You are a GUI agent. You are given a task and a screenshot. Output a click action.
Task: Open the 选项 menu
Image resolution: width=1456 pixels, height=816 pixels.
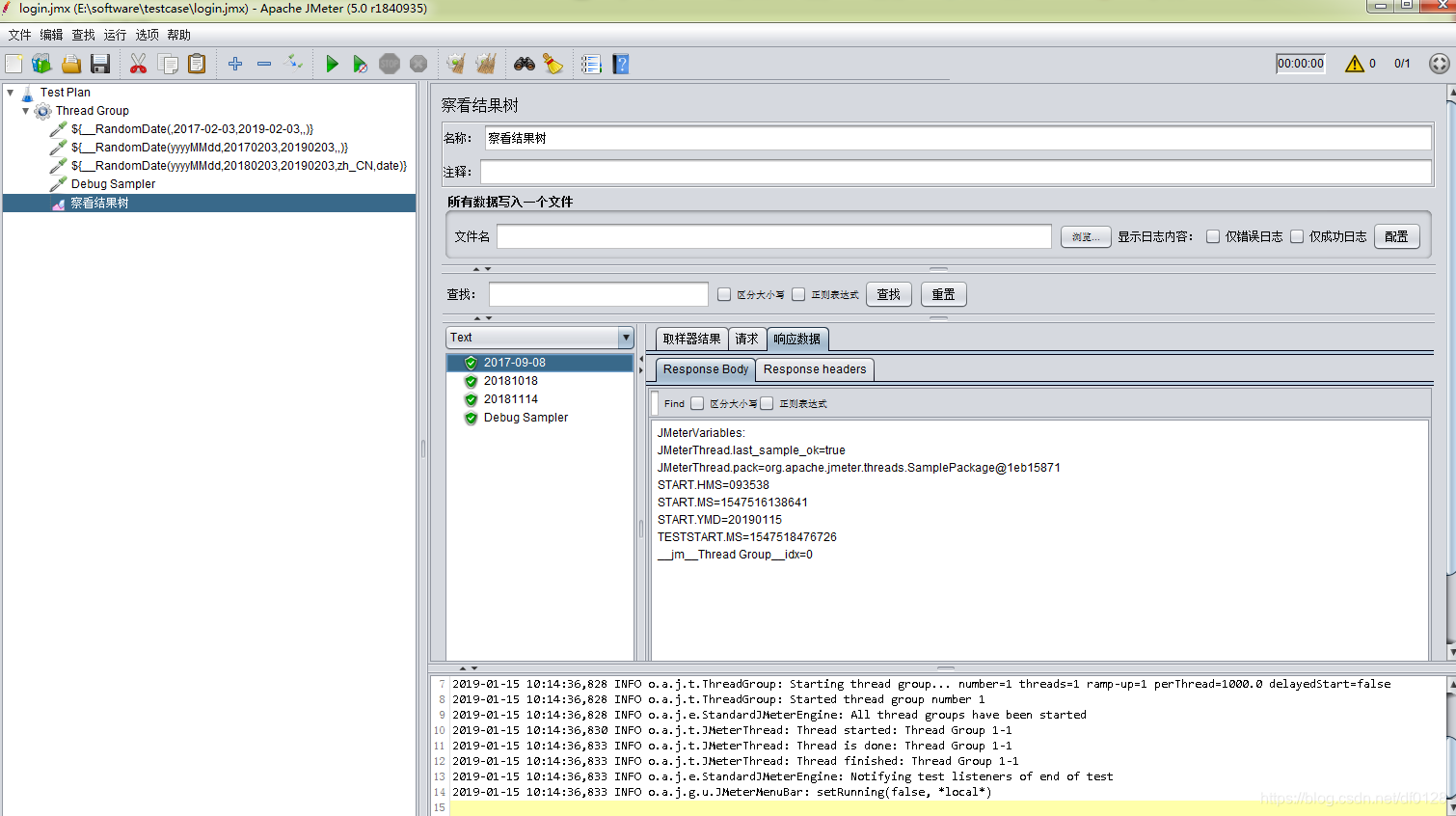(147, 35)
